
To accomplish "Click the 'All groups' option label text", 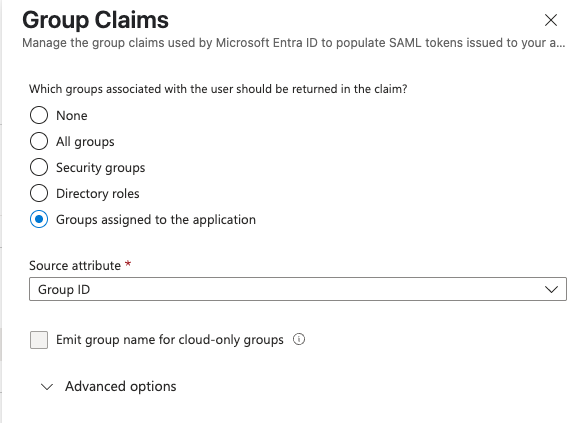I will coord(85,142).
